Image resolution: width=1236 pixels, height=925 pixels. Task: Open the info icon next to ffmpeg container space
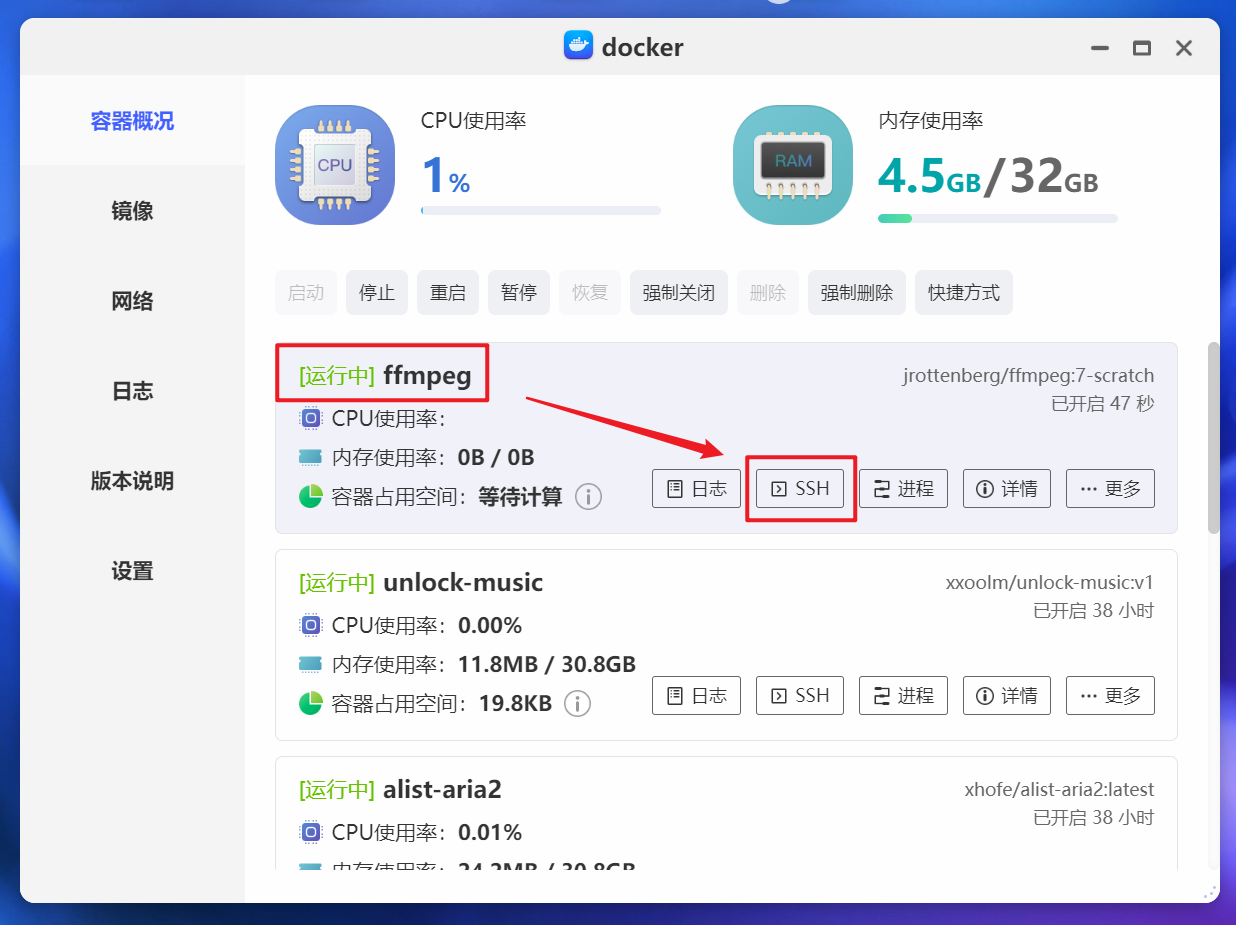tap(588, 496)
